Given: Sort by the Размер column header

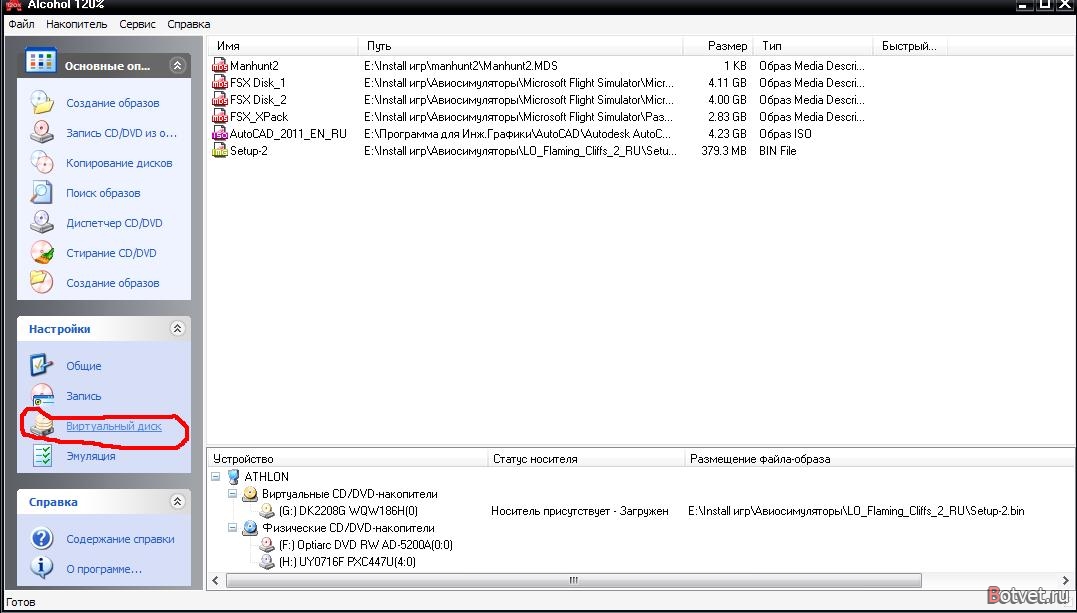Looking at the screenshot, I should 718,46.
